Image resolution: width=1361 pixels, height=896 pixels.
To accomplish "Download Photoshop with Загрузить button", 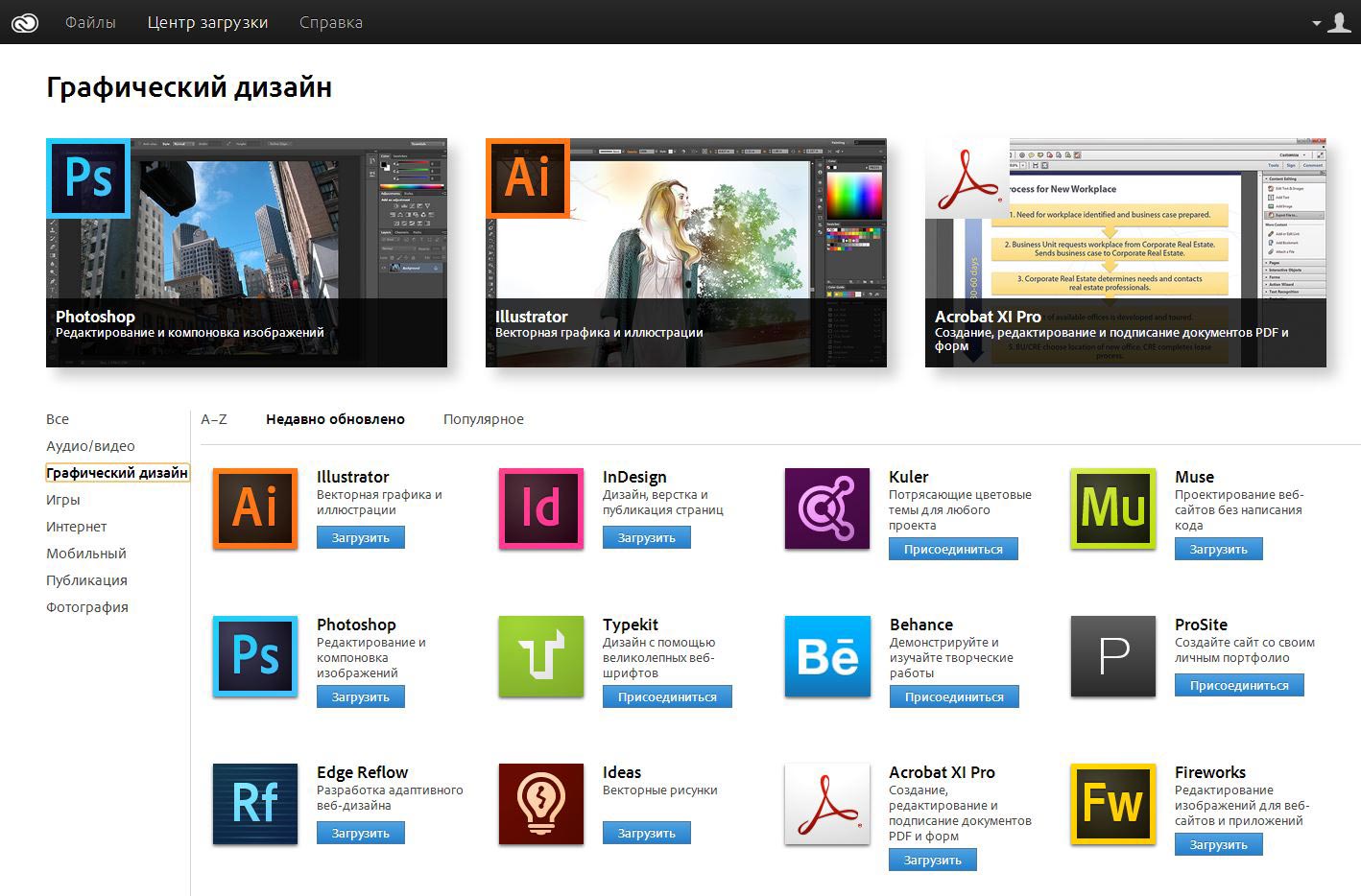I will (361, 697).
